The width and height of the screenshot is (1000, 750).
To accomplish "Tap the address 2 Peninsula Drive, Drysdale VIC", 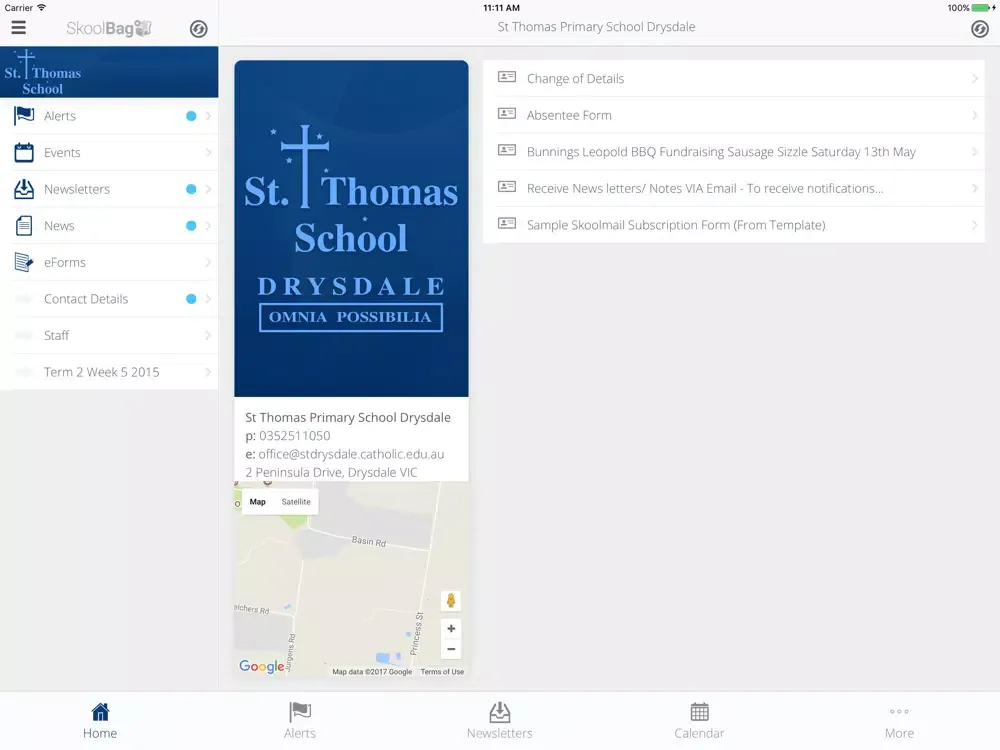I will point(331,473).
